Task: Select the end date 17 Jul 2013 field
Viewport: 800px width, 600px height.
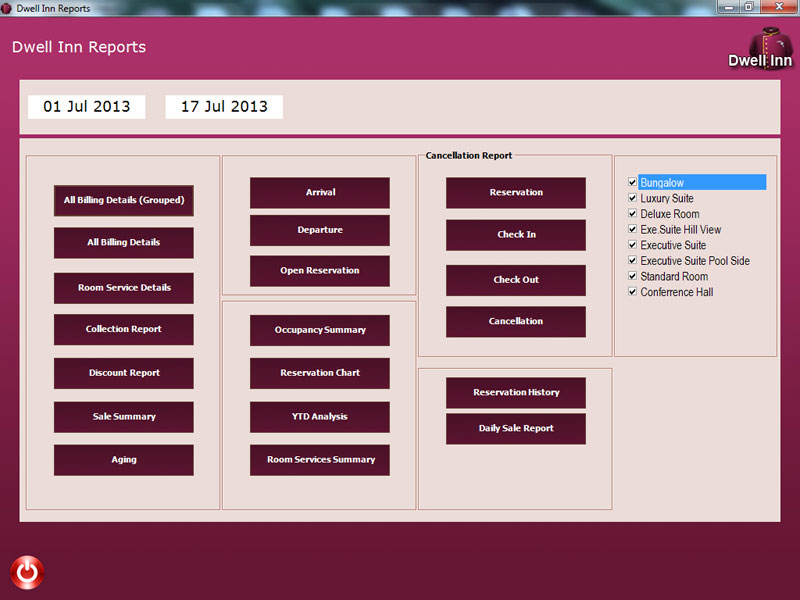Action: (x=224, y=107)
